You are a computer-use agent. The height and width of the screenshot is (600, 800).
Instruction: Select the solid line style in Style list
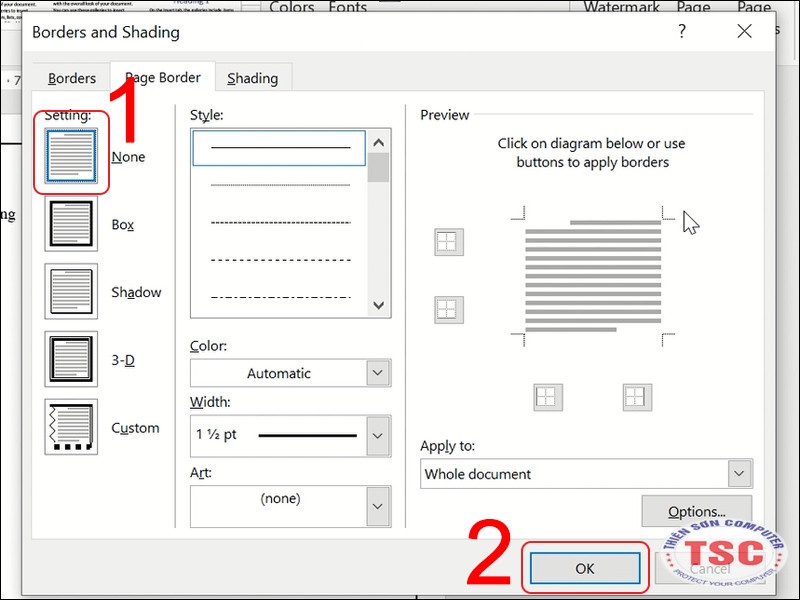click(x=279, y=148)
